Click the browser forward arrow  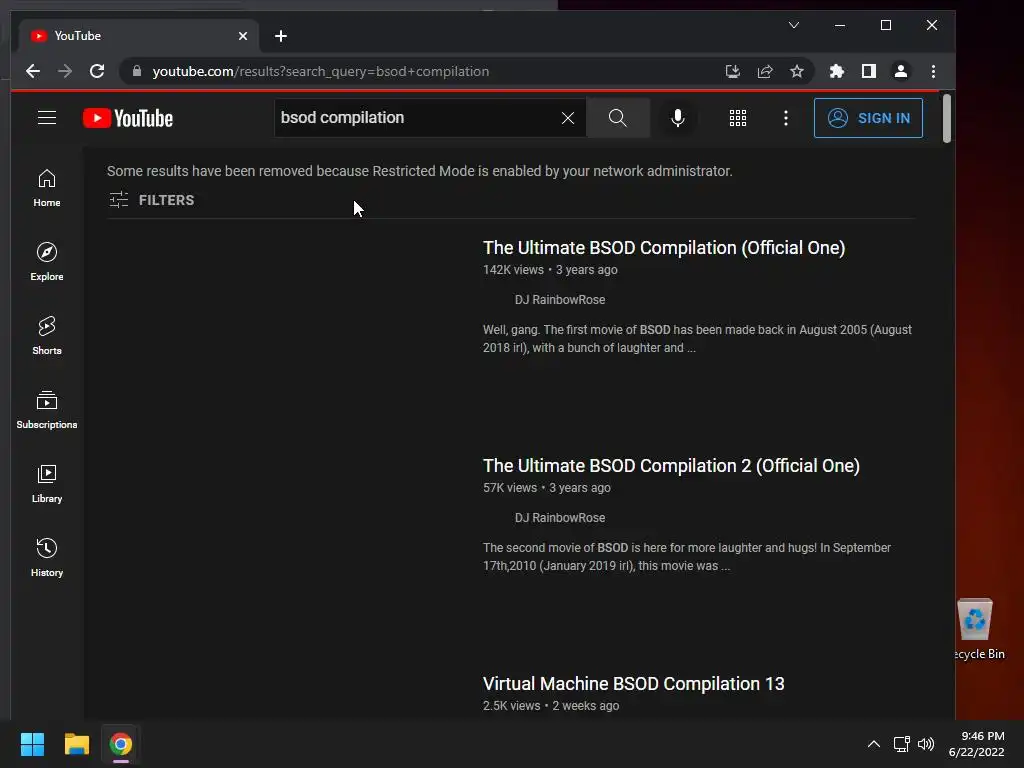click(x=65, y=71)
